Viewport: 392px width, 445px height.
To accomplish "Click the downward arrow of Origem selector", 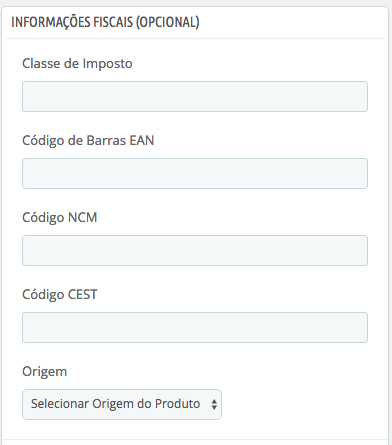I will 214,408.
